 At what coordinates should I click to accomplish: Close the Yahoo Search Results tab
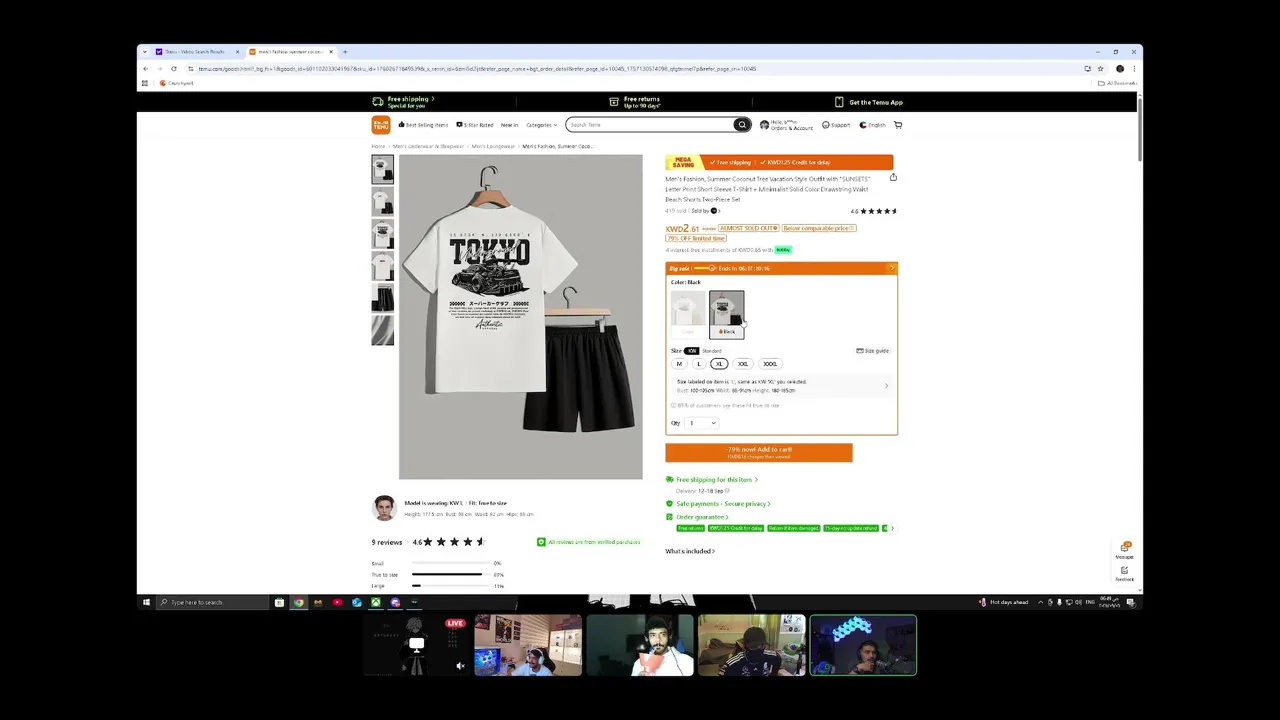click(237, 52)
